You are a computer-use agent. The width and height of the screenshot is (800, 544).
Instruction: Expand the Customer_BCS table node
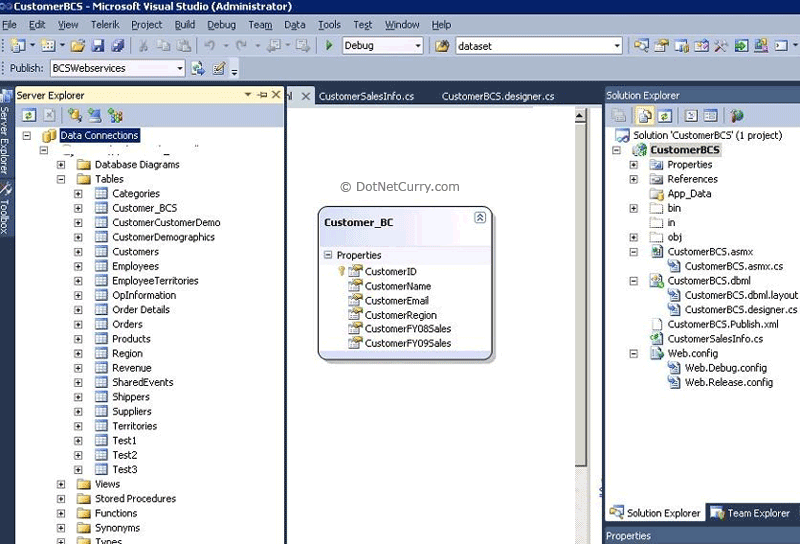click(x=78, y=208)
